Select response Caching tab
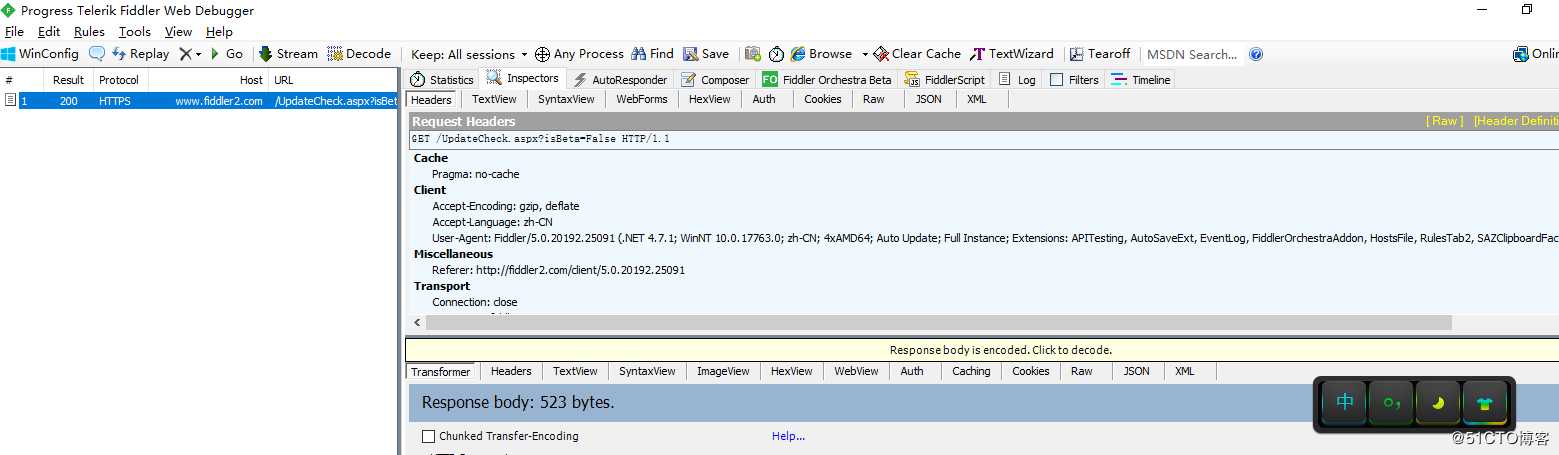This screenshot has height=455, width=1559. click(x=971, y=371)
